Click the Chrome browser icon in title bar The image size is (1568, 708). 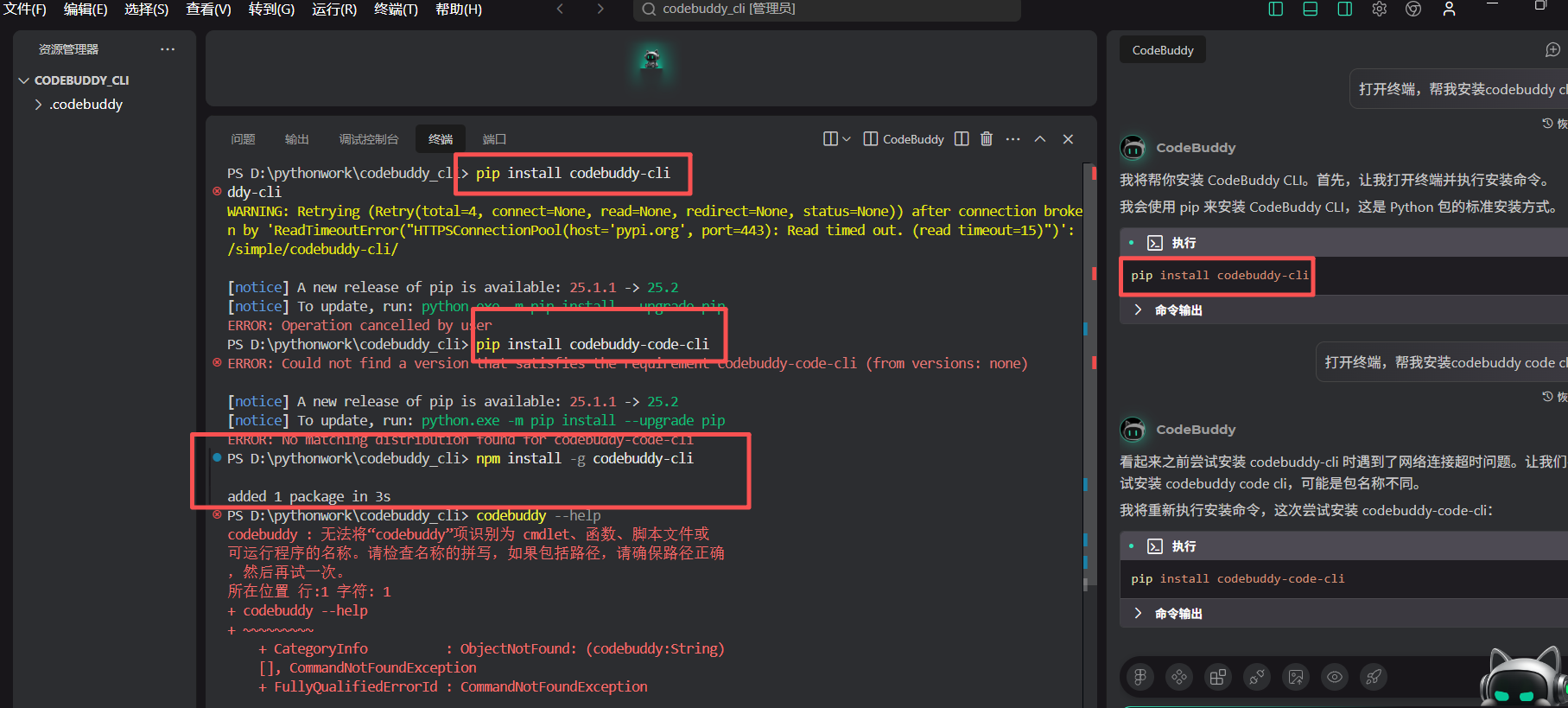coord(1413,9)
